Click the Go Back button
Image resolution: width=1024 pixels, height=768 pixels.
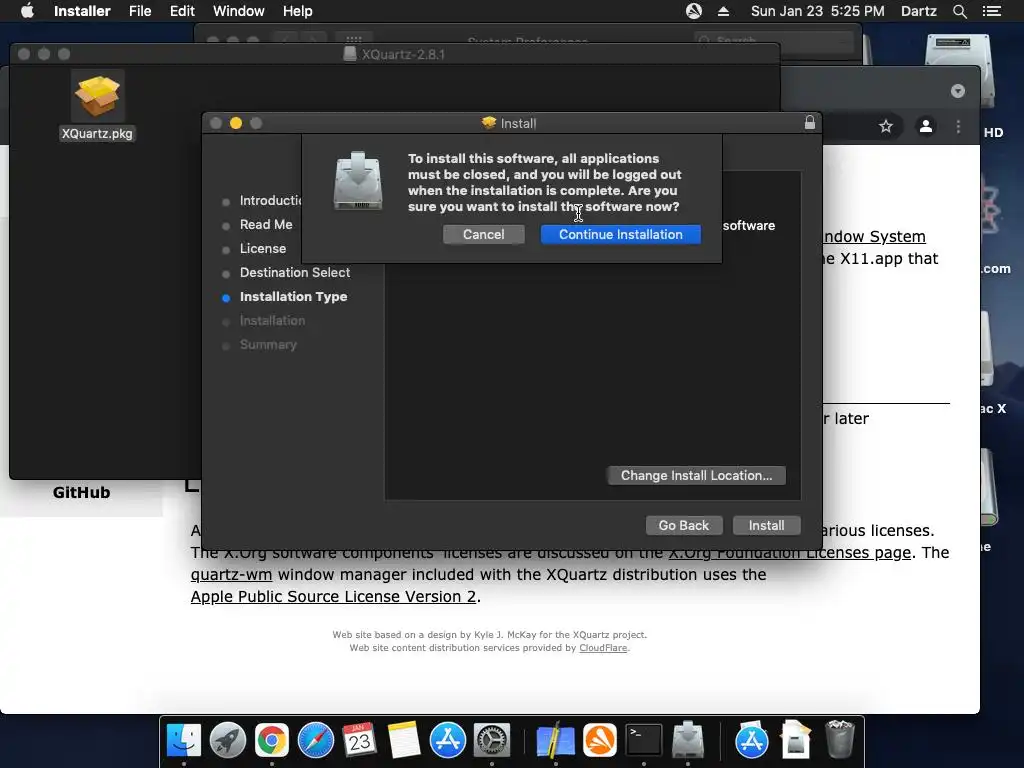tap(684, 525)
